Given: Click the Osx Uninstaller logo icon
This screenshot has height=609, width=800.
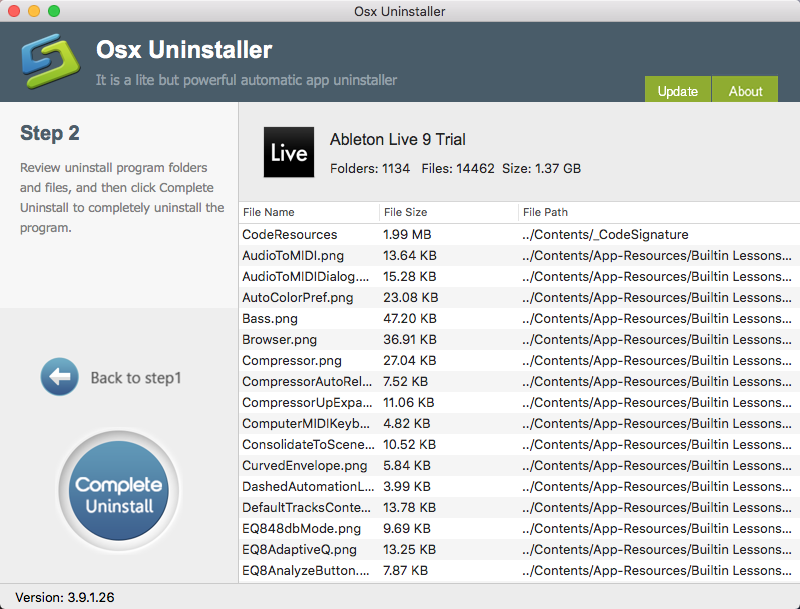Looking at the screenshot, I should tap(47, 61).
